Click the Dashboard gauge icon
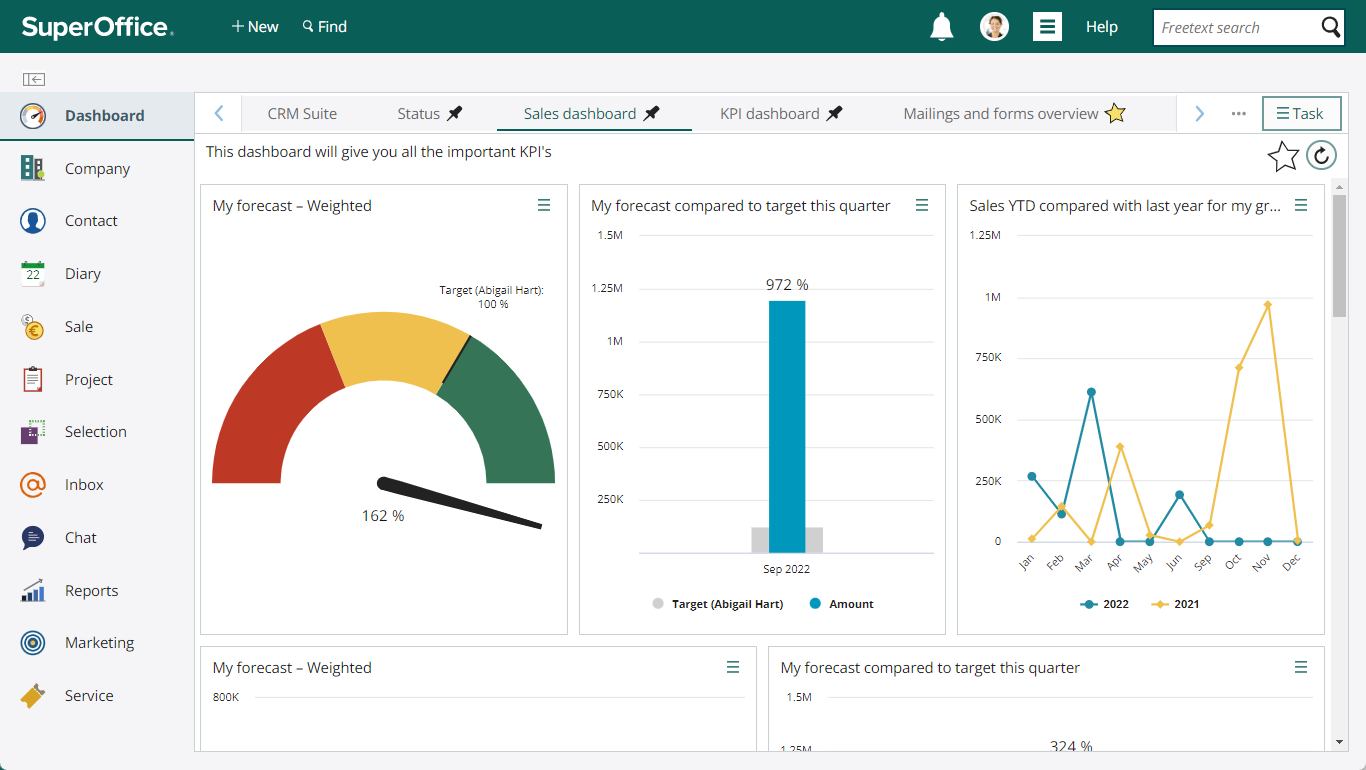1366x770 pixels. click(33, 116)
